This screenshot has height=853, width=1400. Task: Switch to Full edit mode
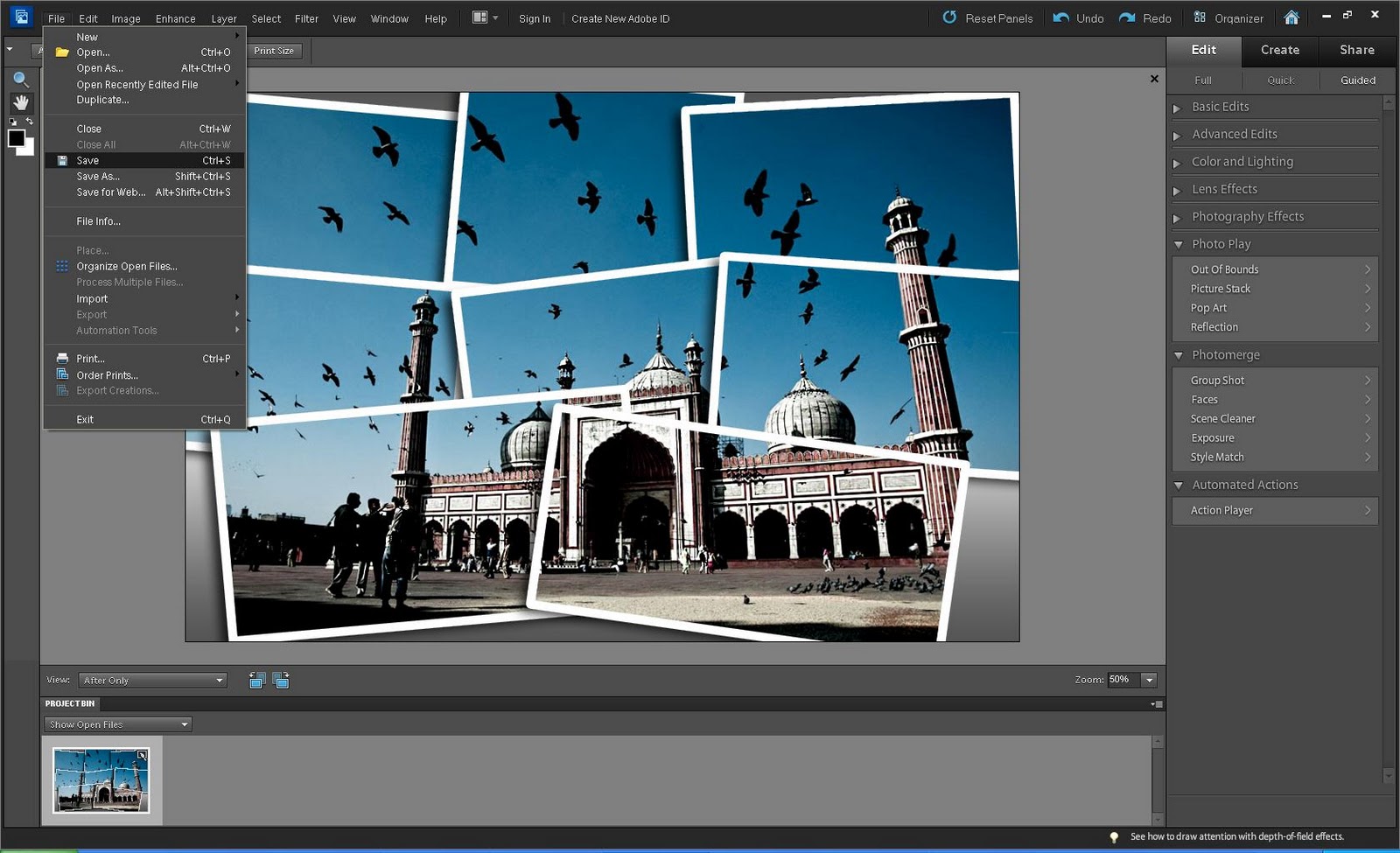coord(1202,80)
